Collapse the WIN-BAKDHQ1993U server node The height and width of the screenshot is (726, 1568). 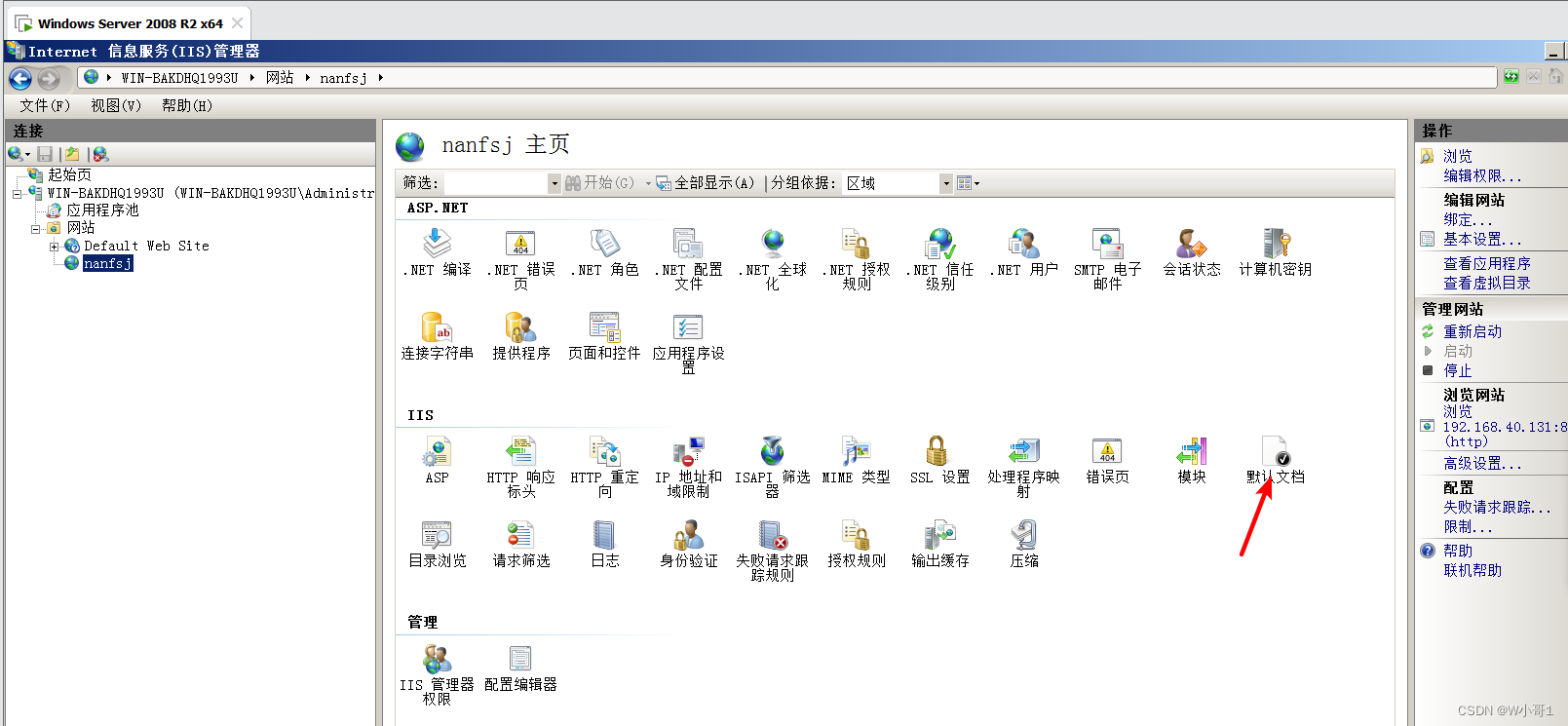point(17,194)
